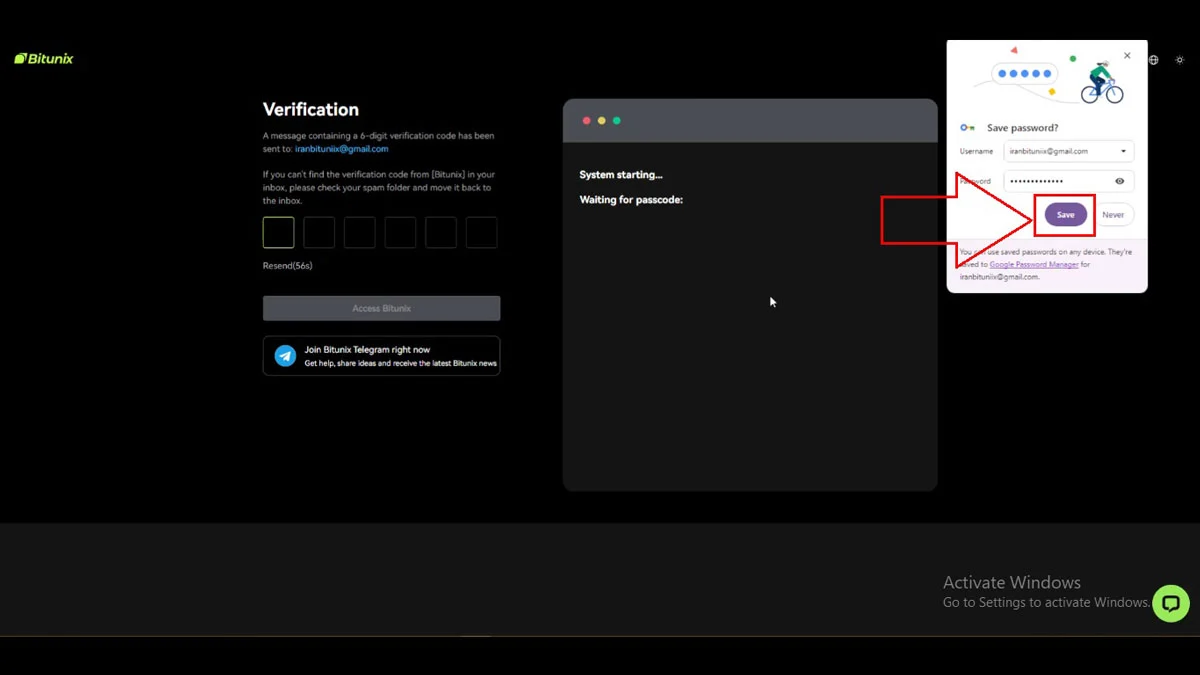Click the 'Waiting for passcode:' text
The height and width of the screenshot is (675, 1200).
631,200
